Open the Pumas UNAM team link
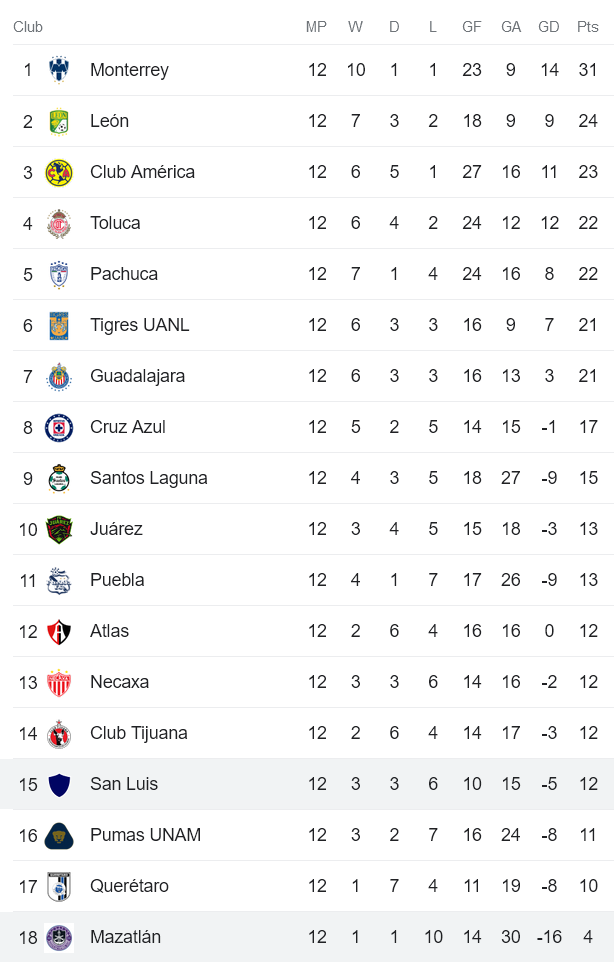The width and height of the screenshot is (614, 963). coord(145,835)
